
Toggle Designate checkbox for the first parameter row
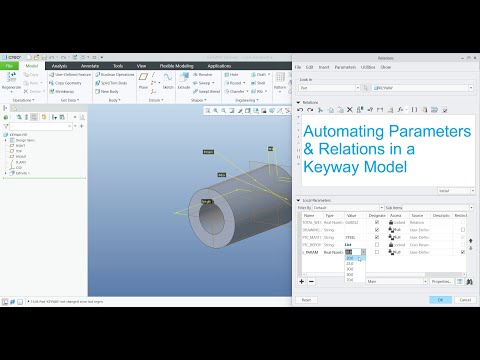[x=377, y=222]
